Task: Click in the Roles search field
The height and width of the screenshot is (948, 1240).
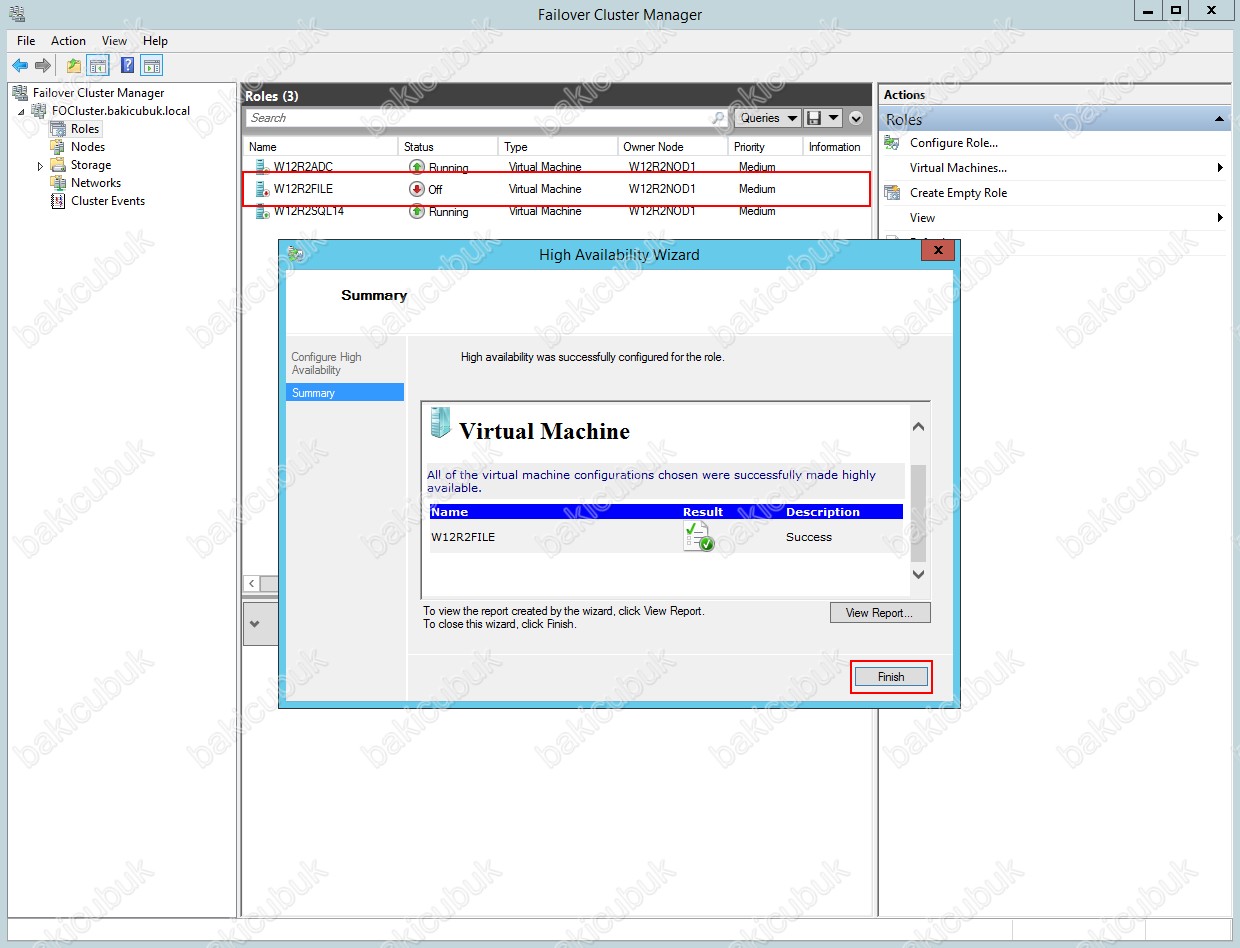Action: pos(480,118)
